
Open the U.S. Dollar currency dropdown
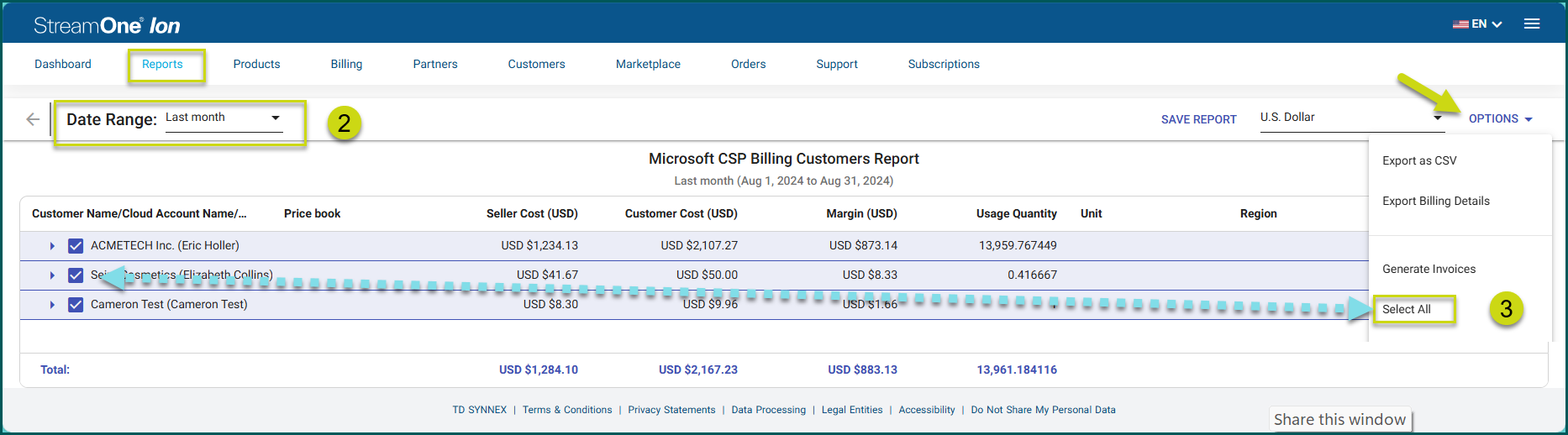point(1351,118)
